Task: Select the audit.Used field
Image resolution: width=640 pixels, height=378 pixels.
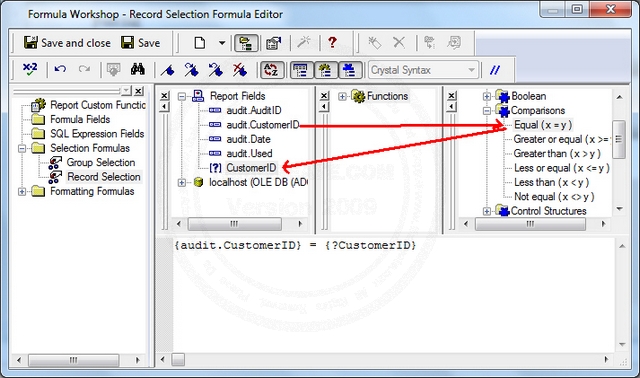Action: tap(249, 153)
